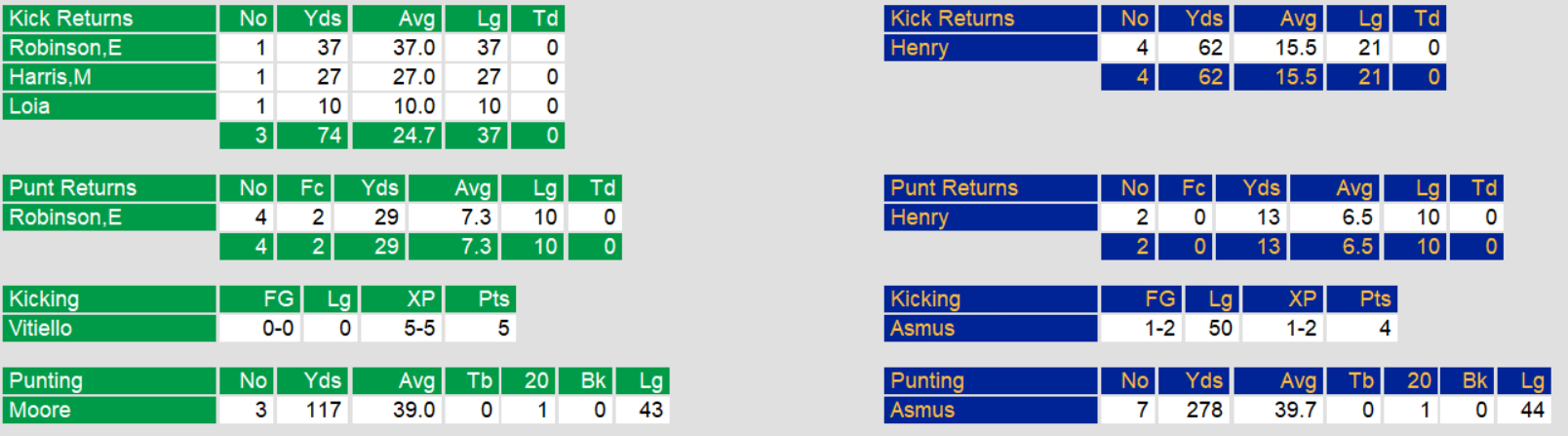
Task: Click Moore in the green Punting table
Action: pyautogui.click(x=109, y=411)
